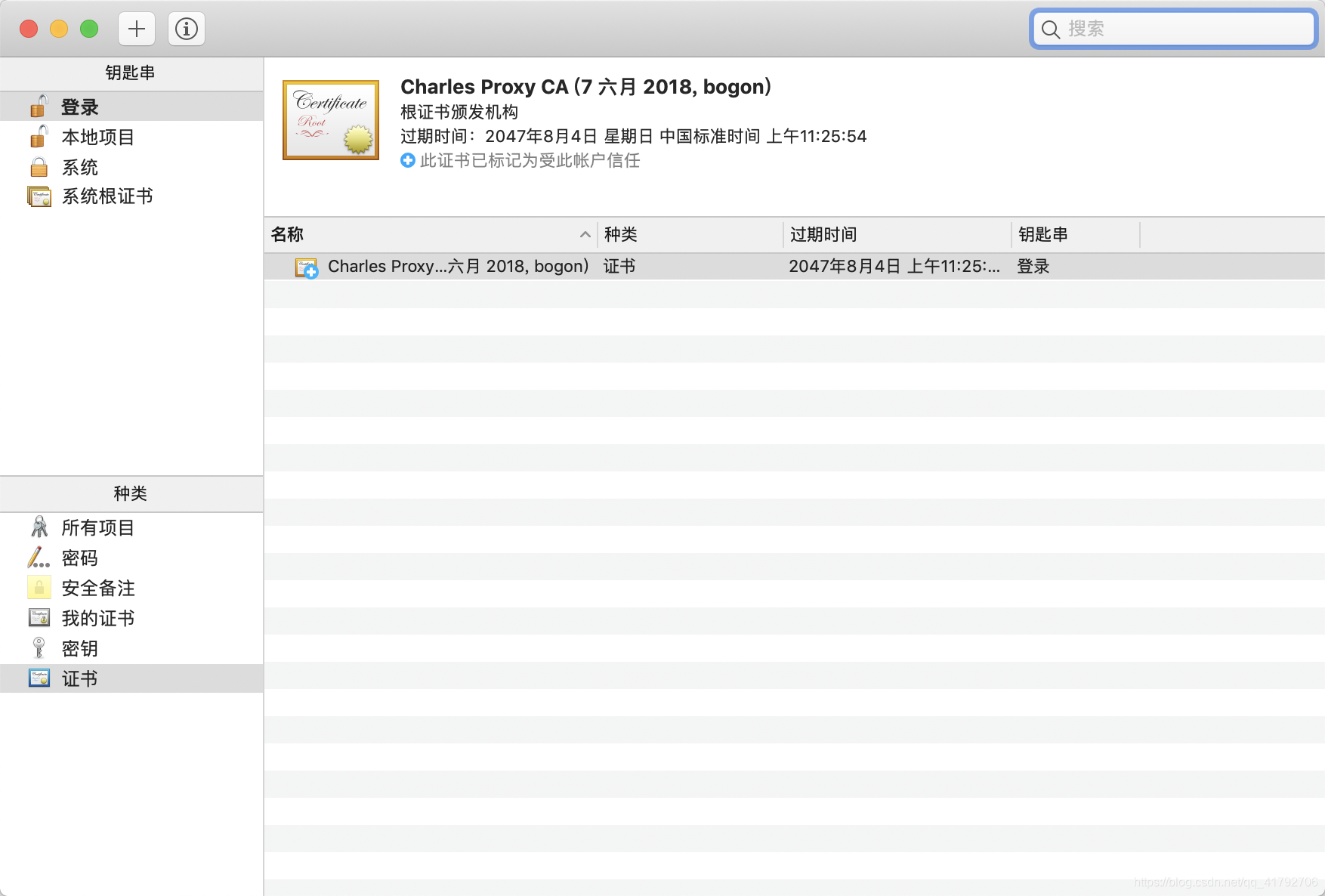Click the 此证书已标记为受此帐户信任 trust text

(x=530, y=160)
